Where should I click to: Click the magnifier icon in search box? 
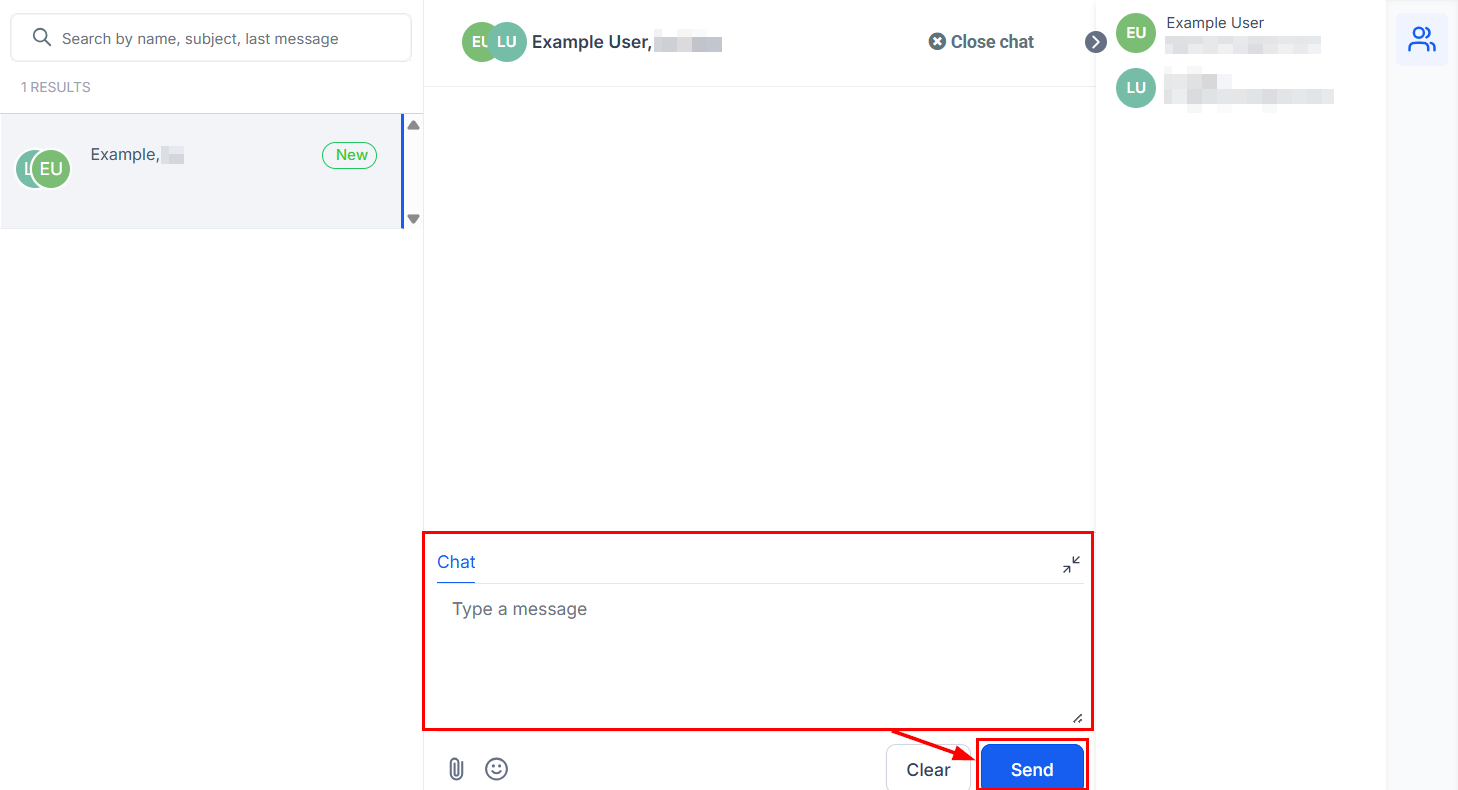click(42, 38)
